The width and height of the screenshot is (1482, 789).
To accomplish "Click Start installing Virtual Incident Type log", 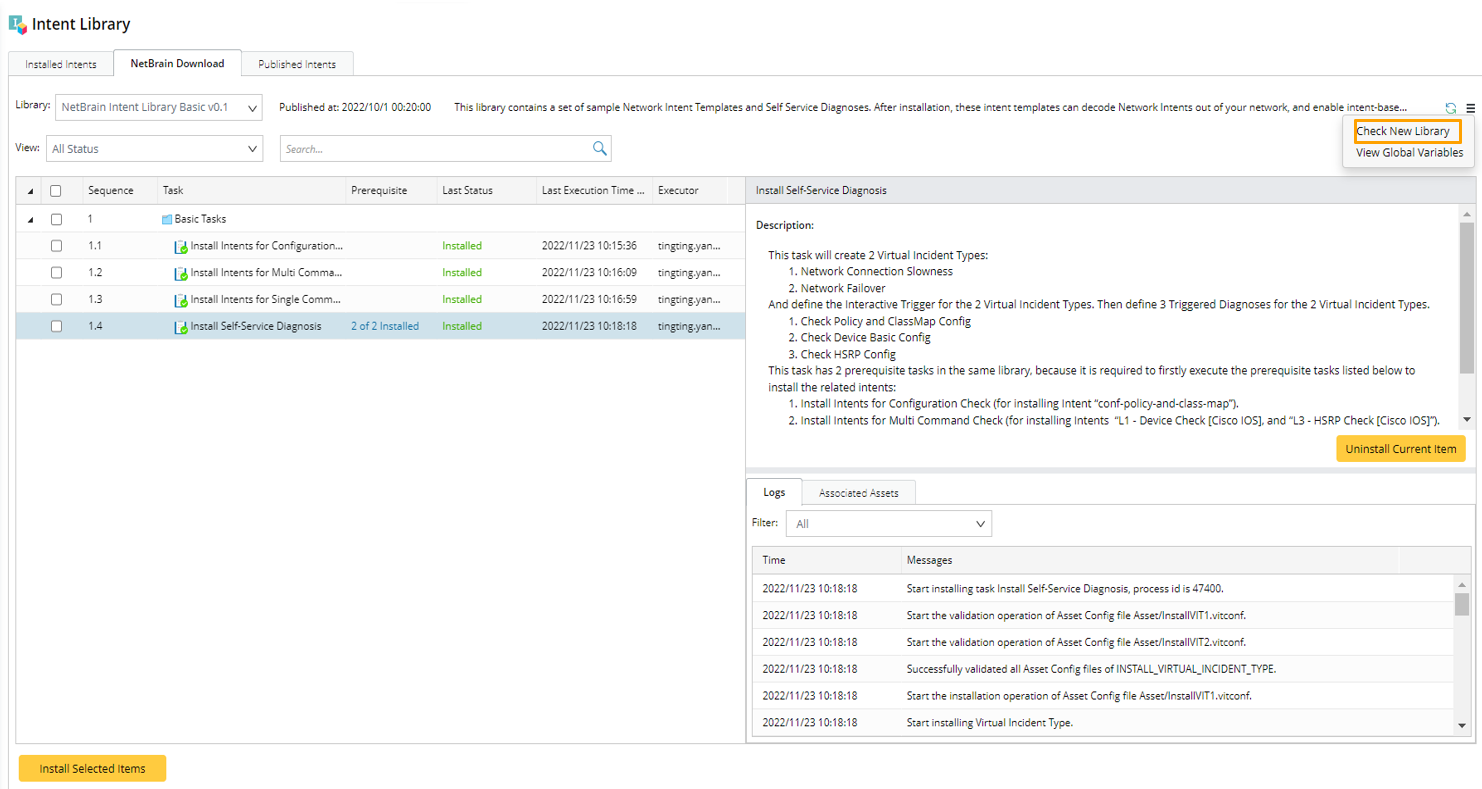I will point(989,723).
